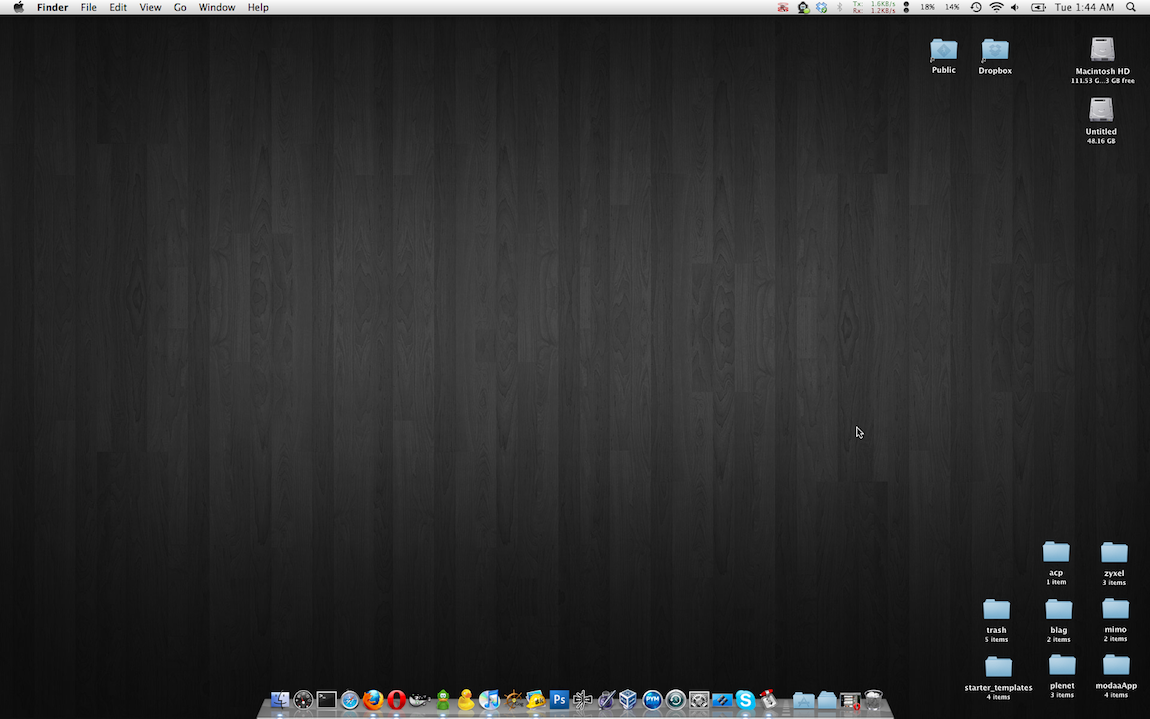Image resolution: width=1150 pixels, height=719 pixels.
Task: Open the volume menu bar control
Action: [x=1015, y=7]
